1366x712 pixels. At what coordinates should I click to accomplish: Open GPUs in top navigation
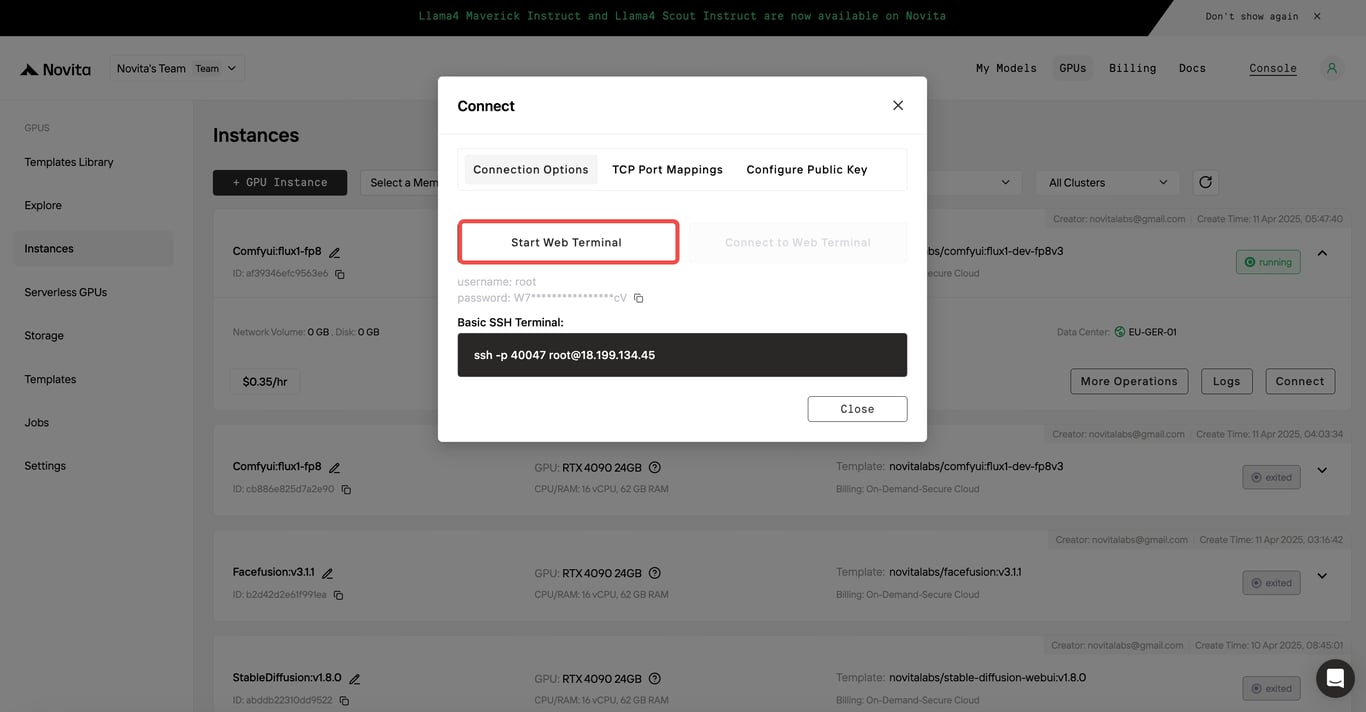[1073, 68]
